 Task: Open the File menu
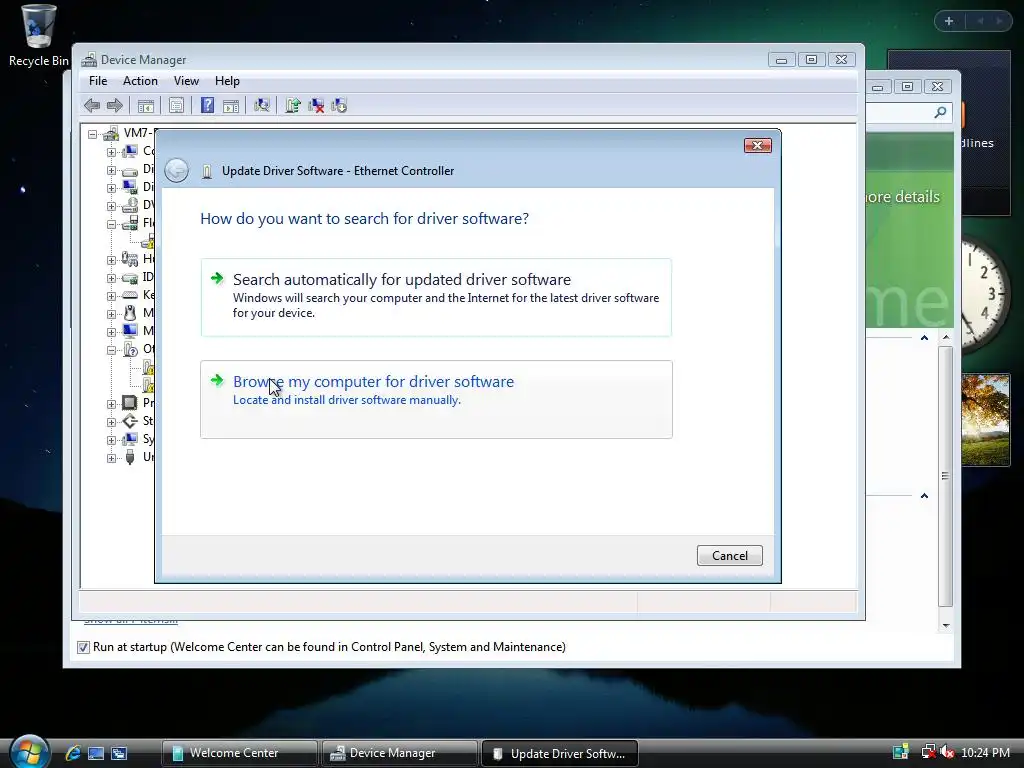click(98, 81)
